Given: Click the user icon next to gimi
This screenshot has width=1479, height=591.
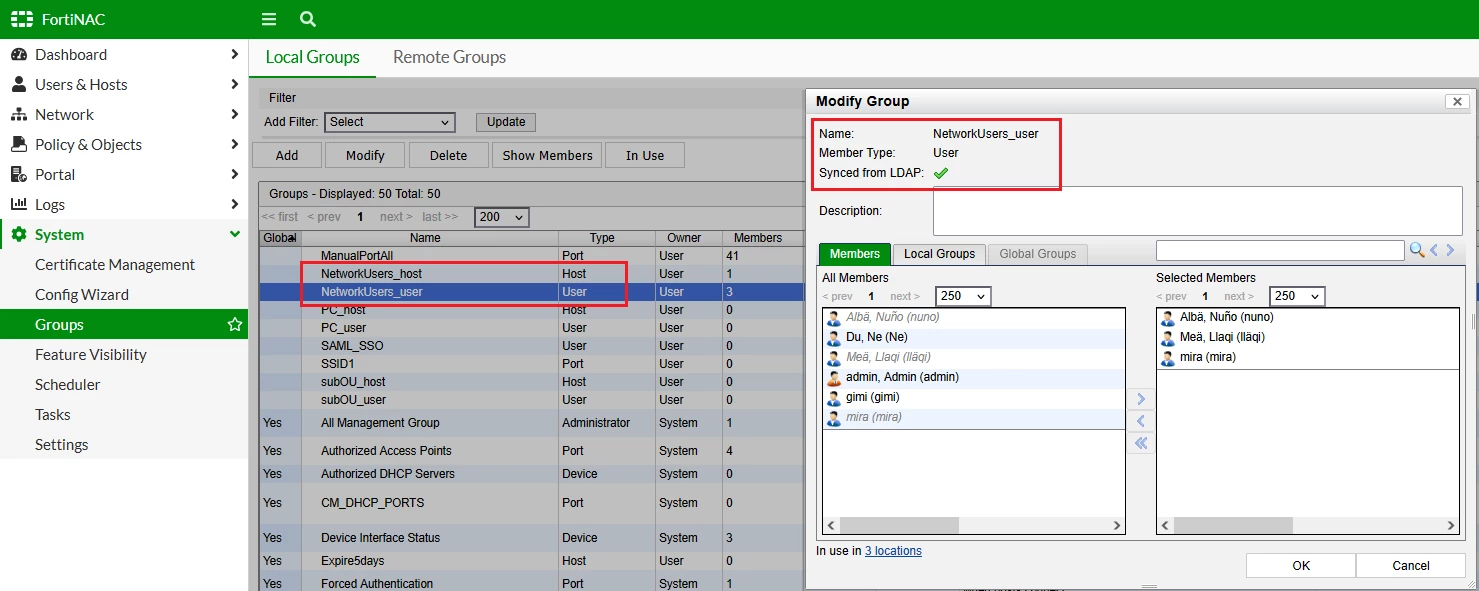Looking at the screenshot, I should [x=833, y=398].
